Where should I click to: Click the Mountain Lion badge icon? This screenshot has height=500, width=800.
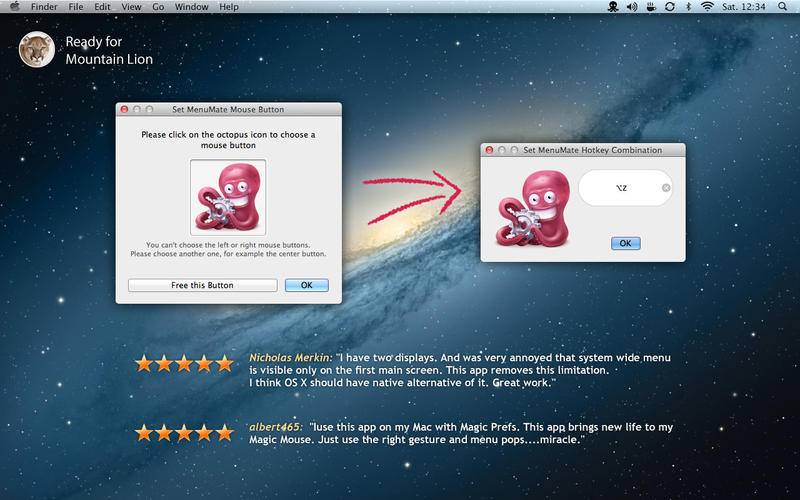pos(37,49)
